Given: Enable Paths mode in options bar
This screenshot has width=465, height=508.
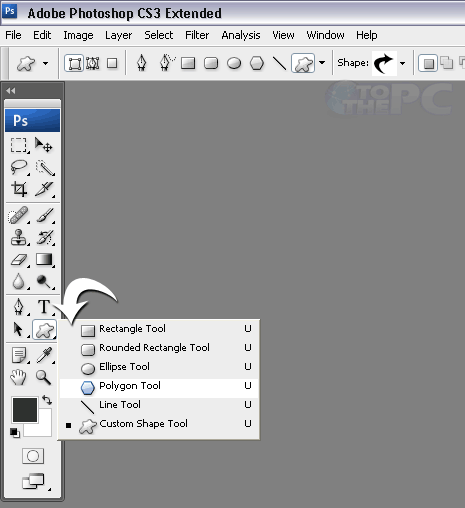Looking at the screenshot, I should [x=93, y=63].
